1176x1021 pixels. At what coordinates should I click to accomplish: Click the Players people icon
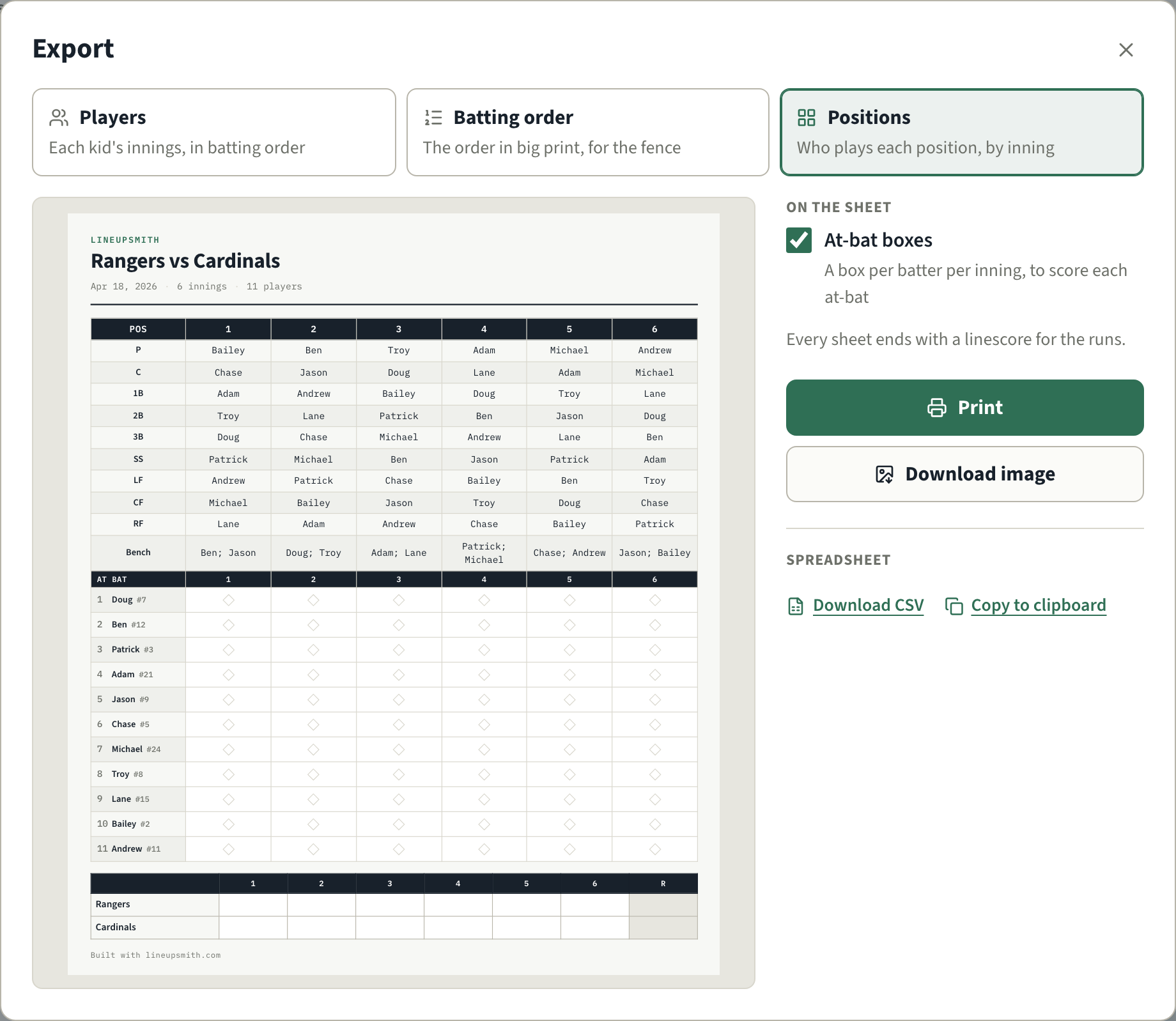pos(59,118)
